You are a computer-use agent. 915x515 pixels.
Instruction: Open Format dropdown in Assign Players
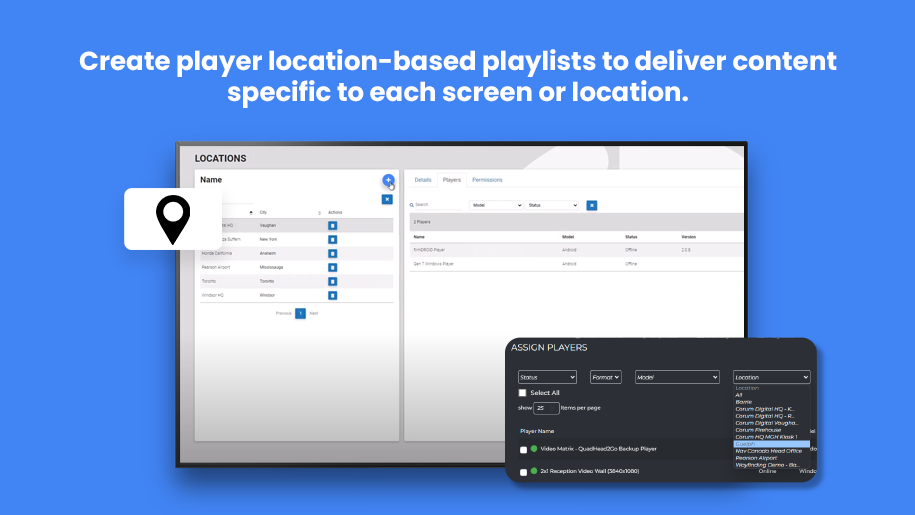(x=606, y=377)
